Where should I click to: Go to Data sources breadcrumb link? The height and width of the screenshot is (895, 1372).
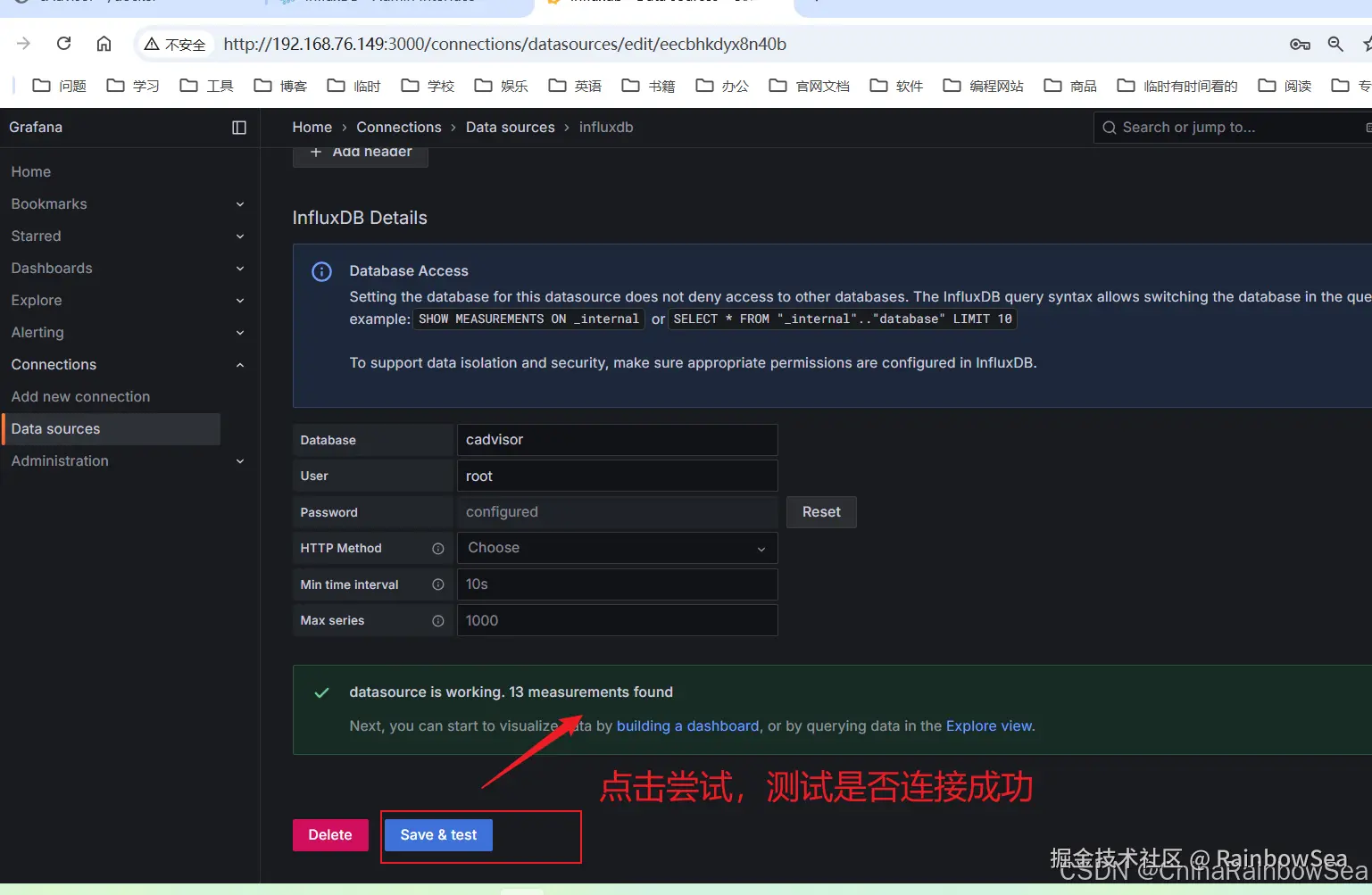[511, 128]
